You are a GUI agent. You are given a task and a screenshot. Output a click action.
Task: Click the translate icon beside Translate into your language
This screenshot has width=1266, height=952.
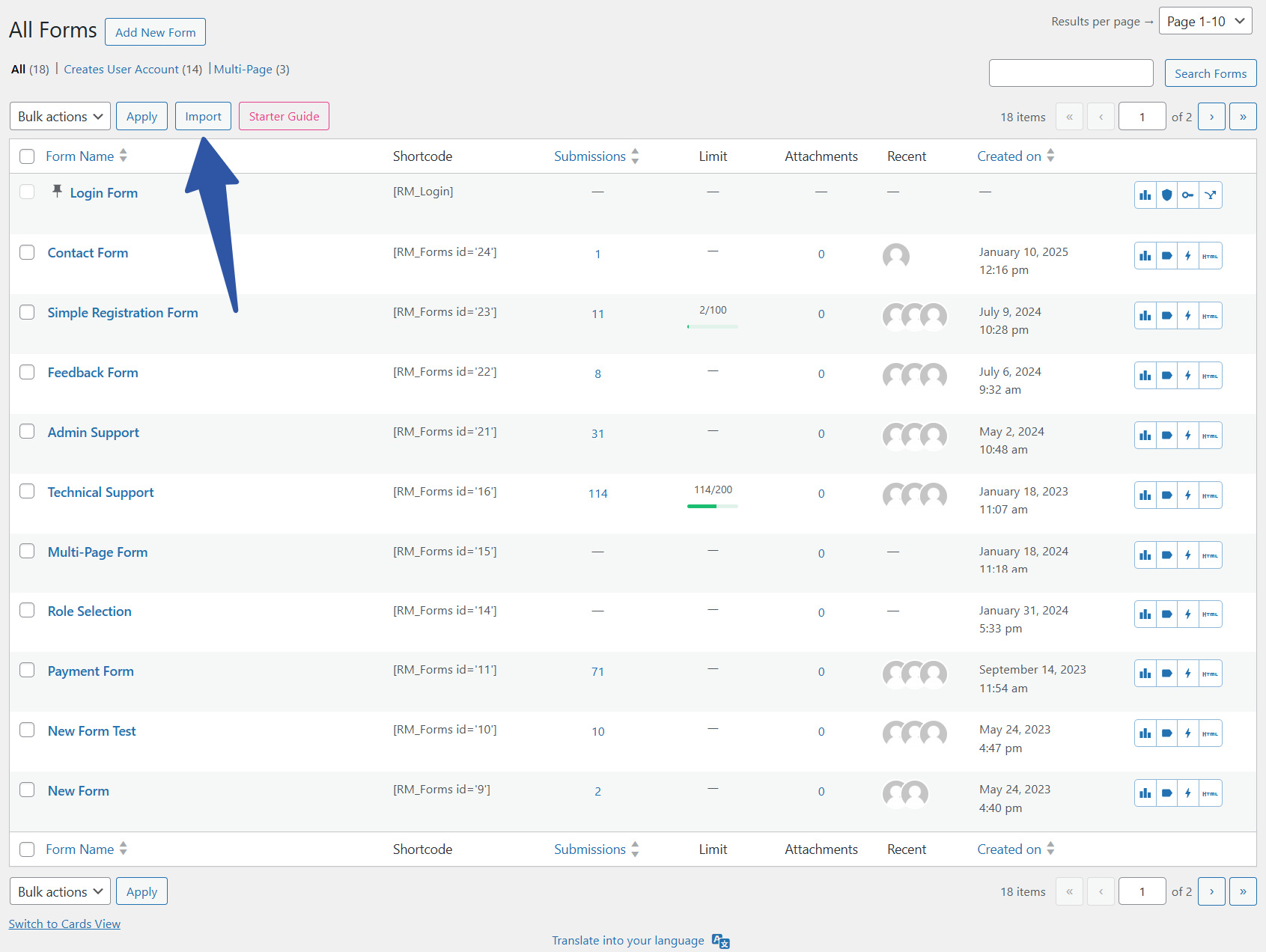(x=720, y=941)
